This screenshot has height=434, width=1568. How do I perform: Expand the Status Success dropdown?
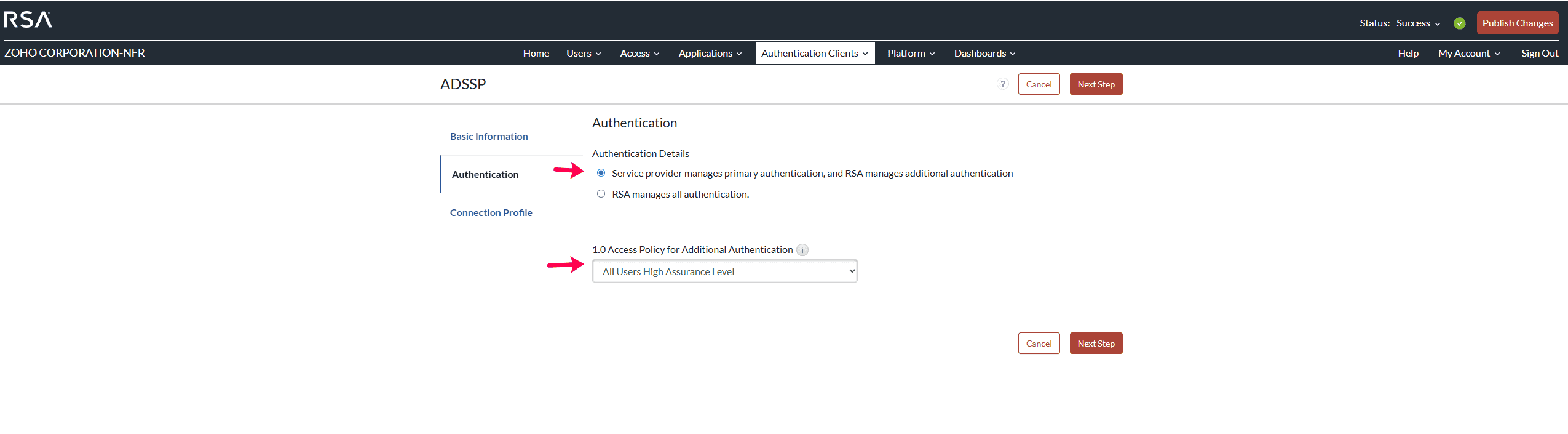1417,23
